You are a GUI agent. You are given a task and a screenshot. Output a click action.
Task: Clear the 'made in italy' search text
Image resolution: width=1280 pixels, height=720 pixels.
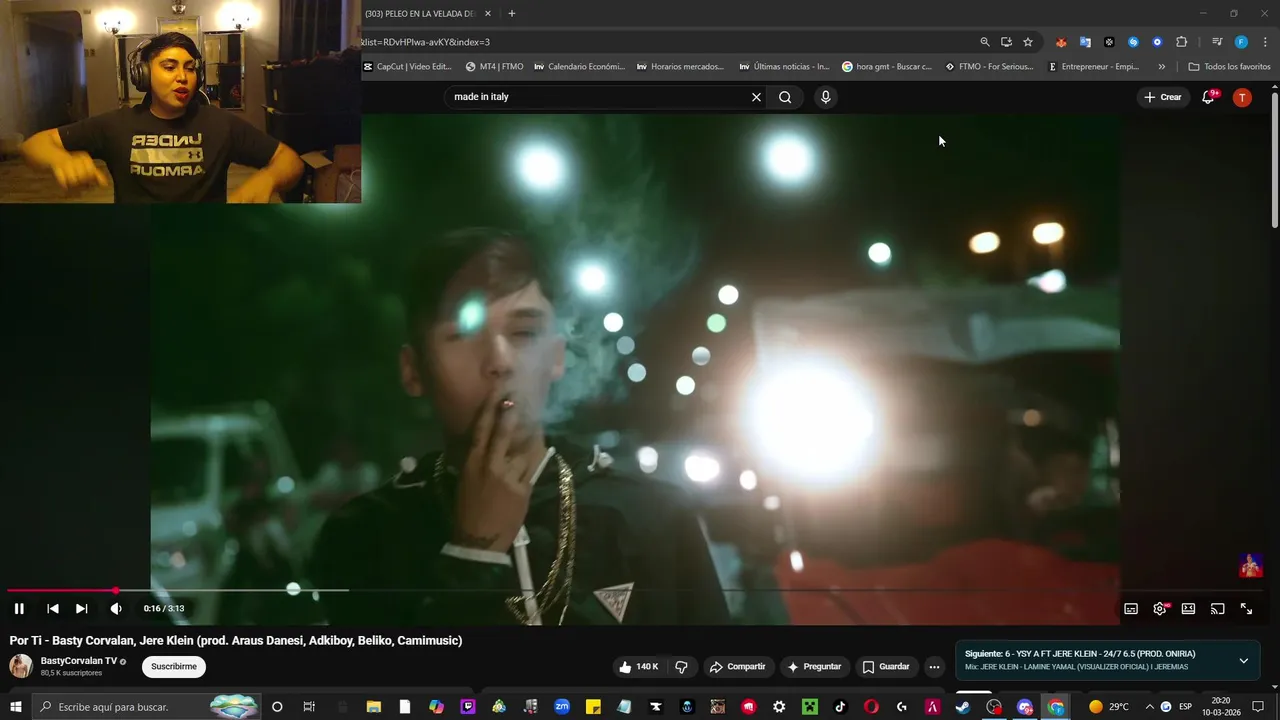tap(756, 97)
